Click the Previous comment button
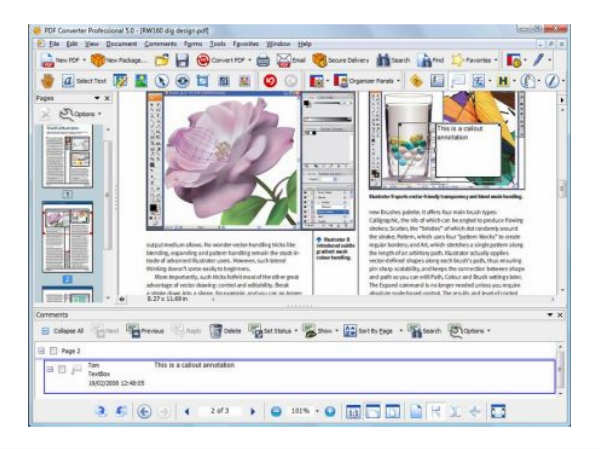The width and height of the screenshot is (600, 450). [145, 331]
